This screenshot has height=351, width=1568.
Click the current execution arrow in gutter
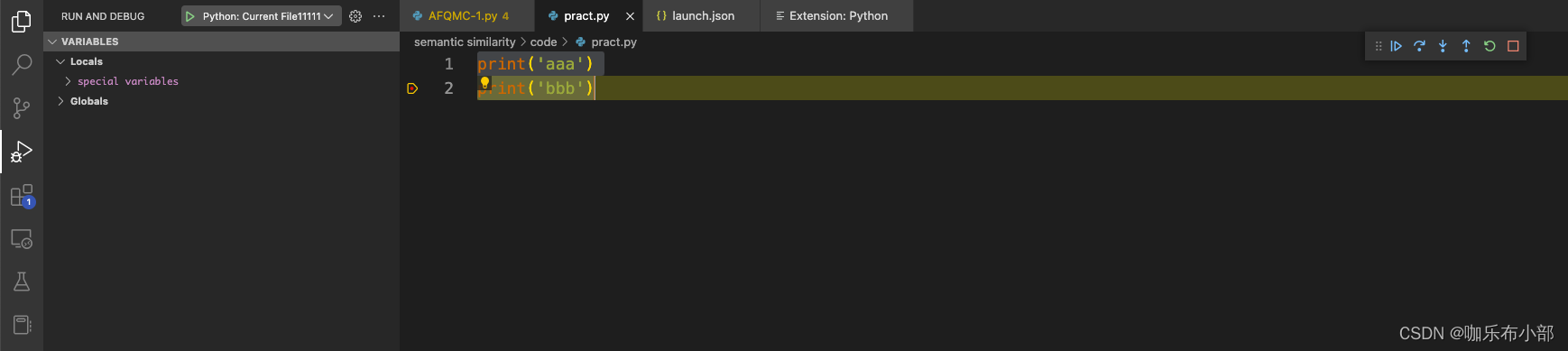pyautogui.click(x=412, y=88)
